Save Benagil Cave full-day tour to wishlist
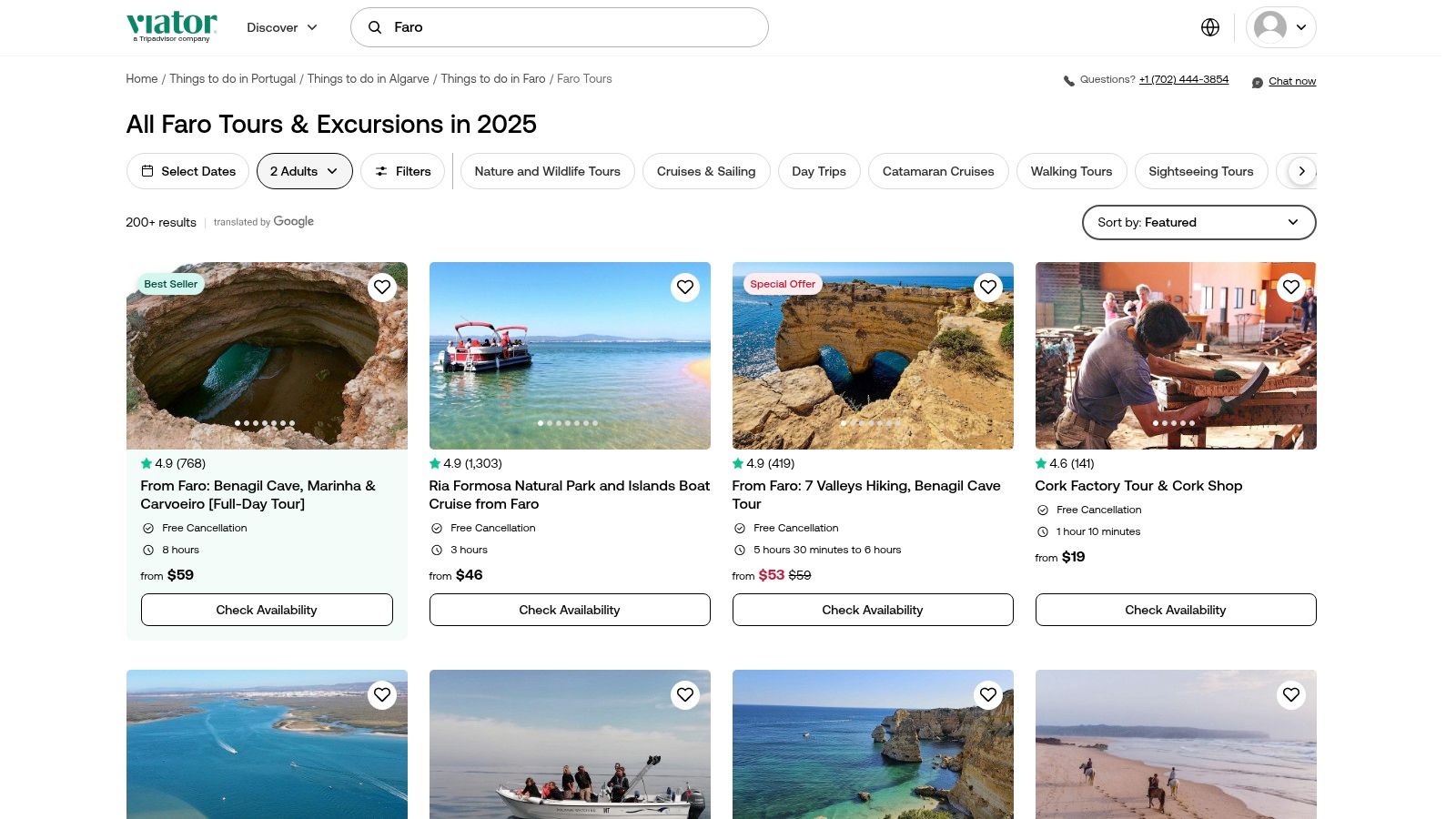Screen dimensions: 1456x819 pyautogui.click(x=382, y=288)
